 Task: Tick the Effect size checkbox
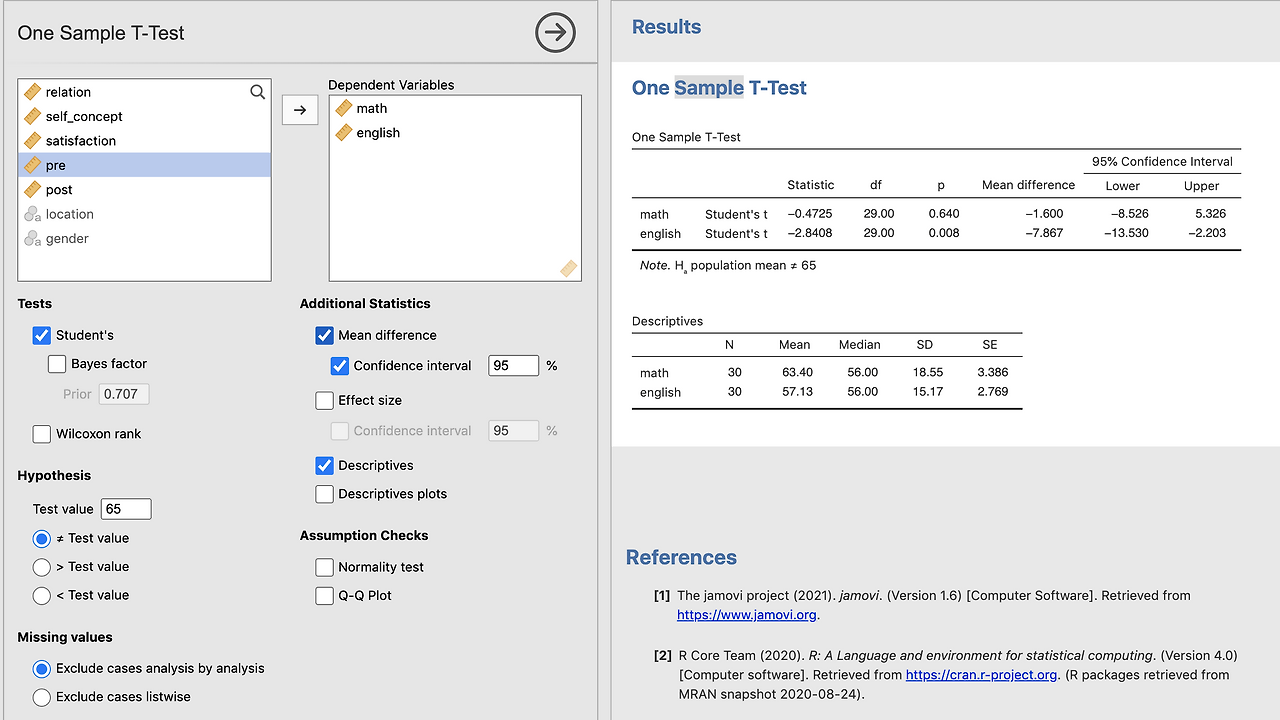click(324, 400)
